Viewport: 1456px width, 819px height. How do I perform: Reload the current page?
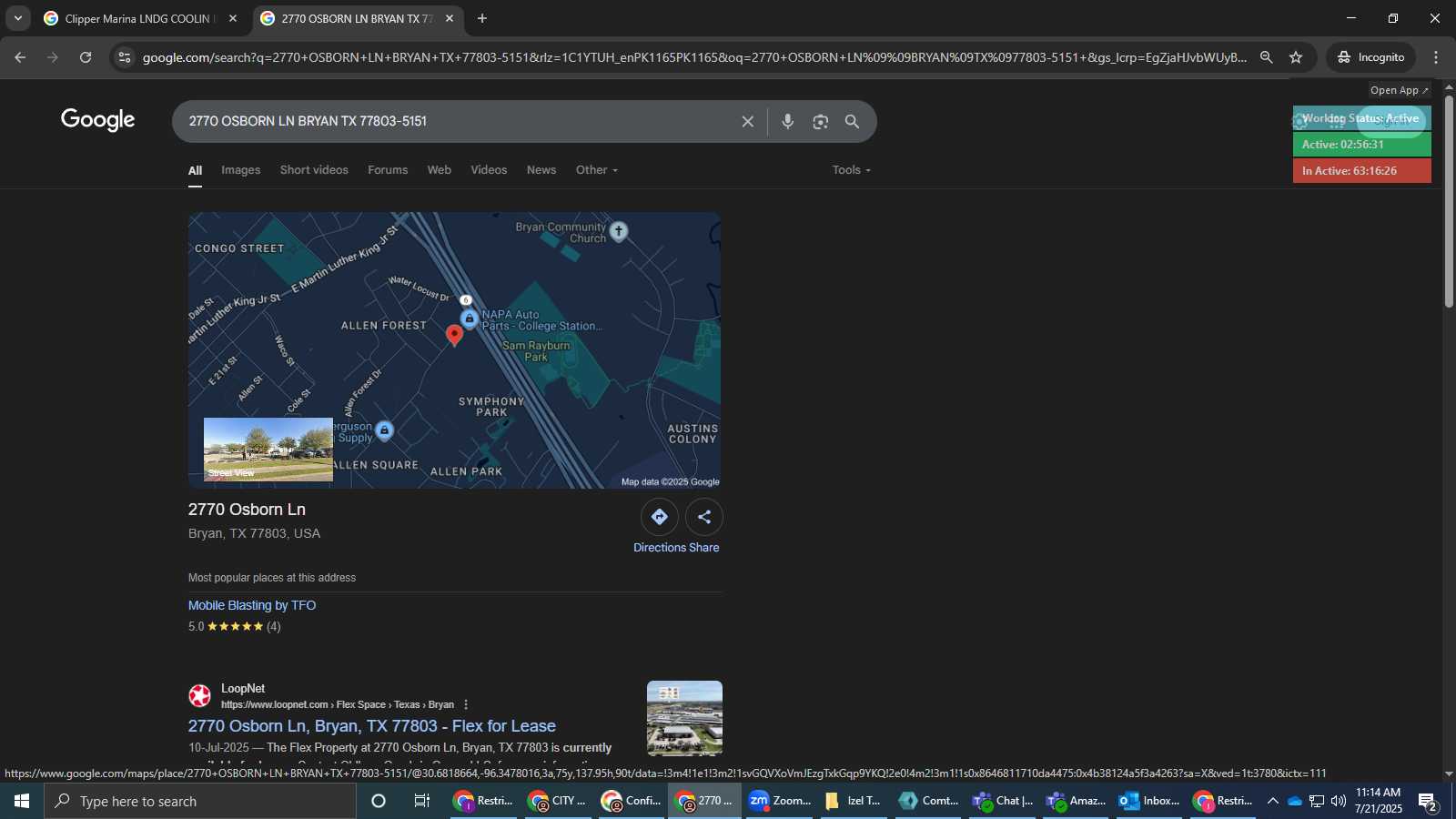click(86, 57)
